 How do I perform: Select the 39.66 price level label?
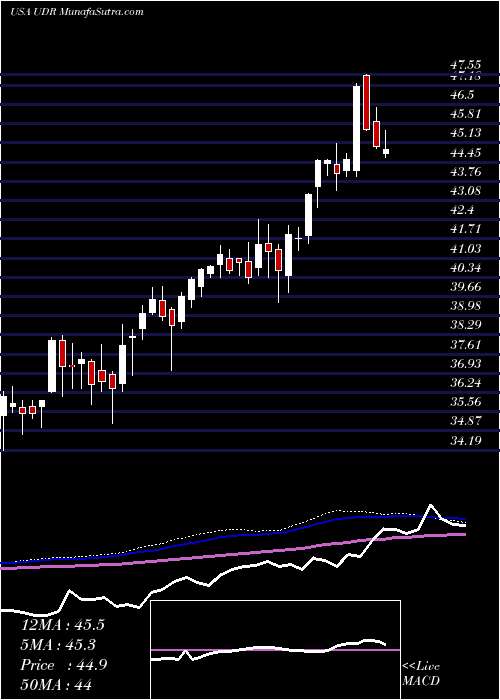tap(466, 287)
